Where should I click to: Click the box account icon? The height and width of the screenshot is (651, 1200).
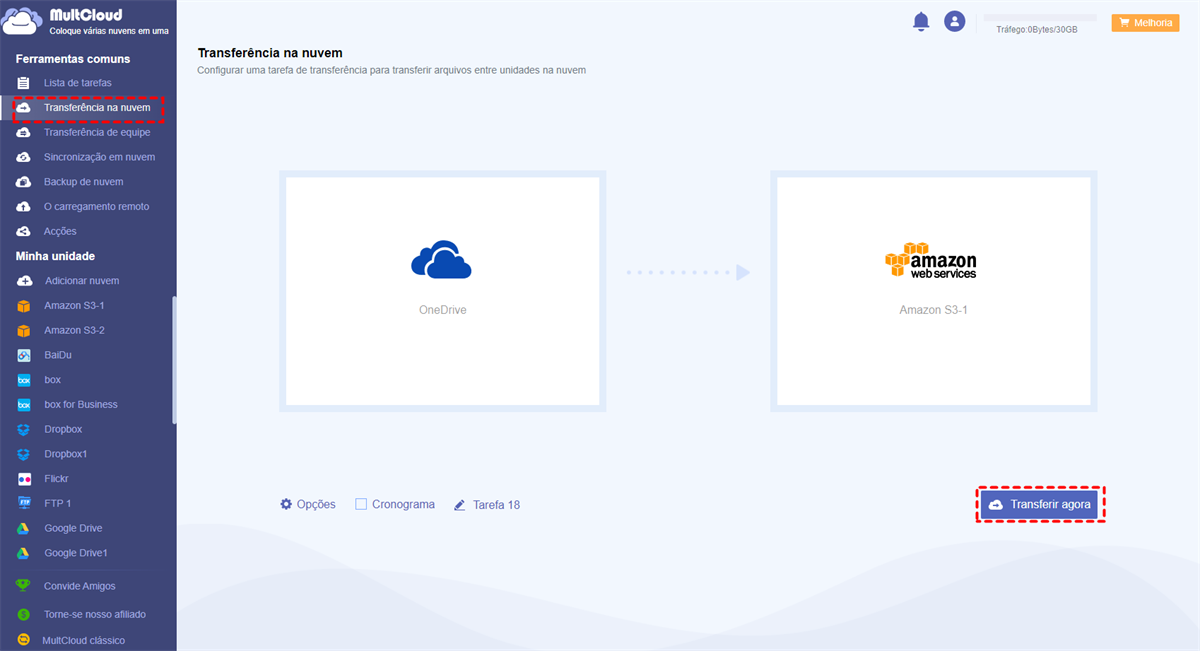pyautogui.click(x=24, y=380)
